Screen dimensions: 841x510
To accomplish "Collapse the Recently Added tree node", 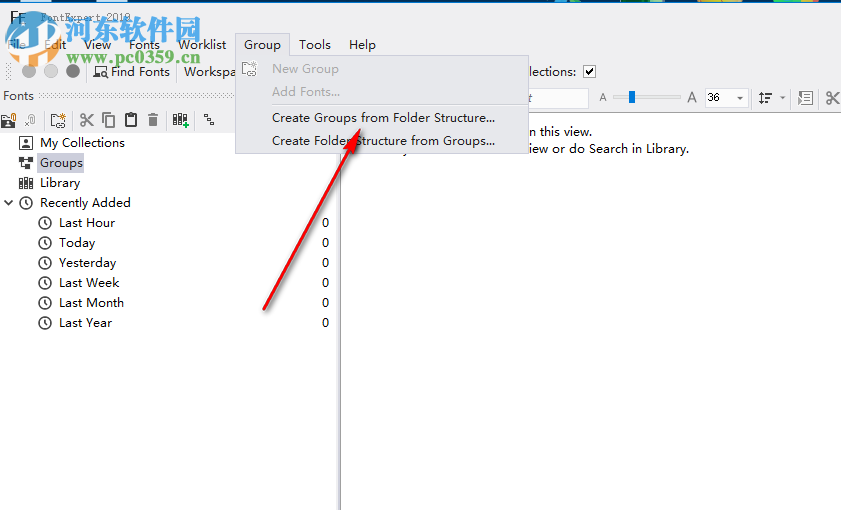I will [9, 203].
